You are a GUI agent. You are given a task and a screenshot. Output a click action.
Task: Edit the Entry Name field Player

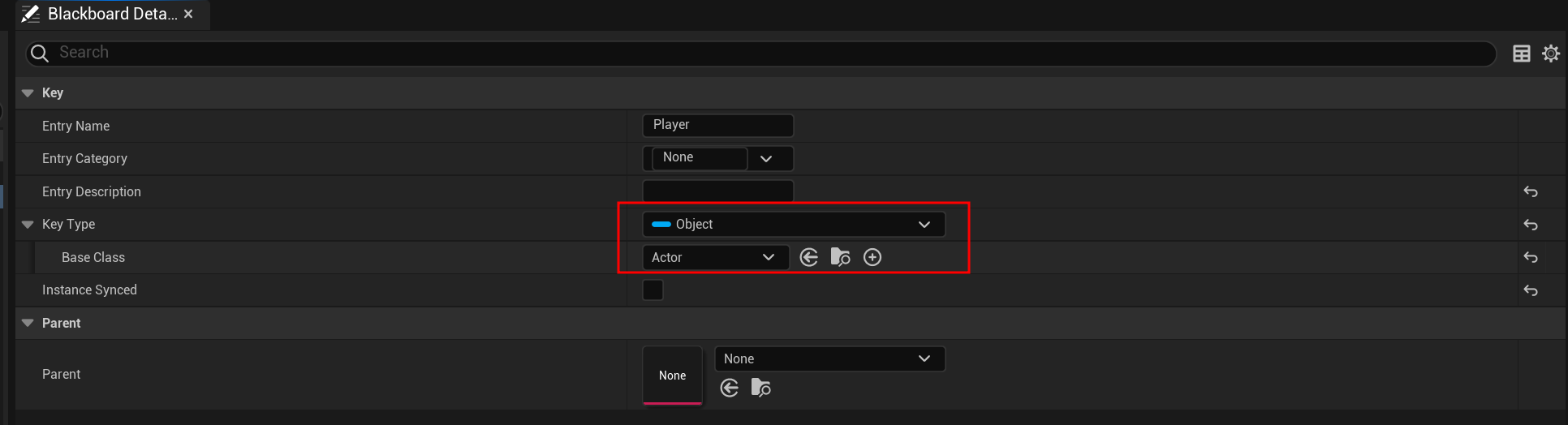pyautogui.click(x=717, y=125)
